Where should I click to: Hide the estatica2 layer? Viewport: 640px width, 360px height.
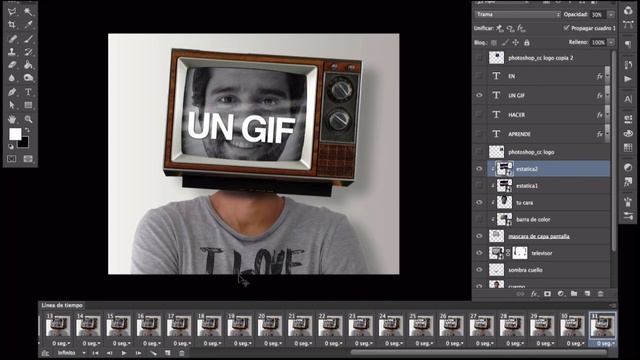(x=479, y=169)
